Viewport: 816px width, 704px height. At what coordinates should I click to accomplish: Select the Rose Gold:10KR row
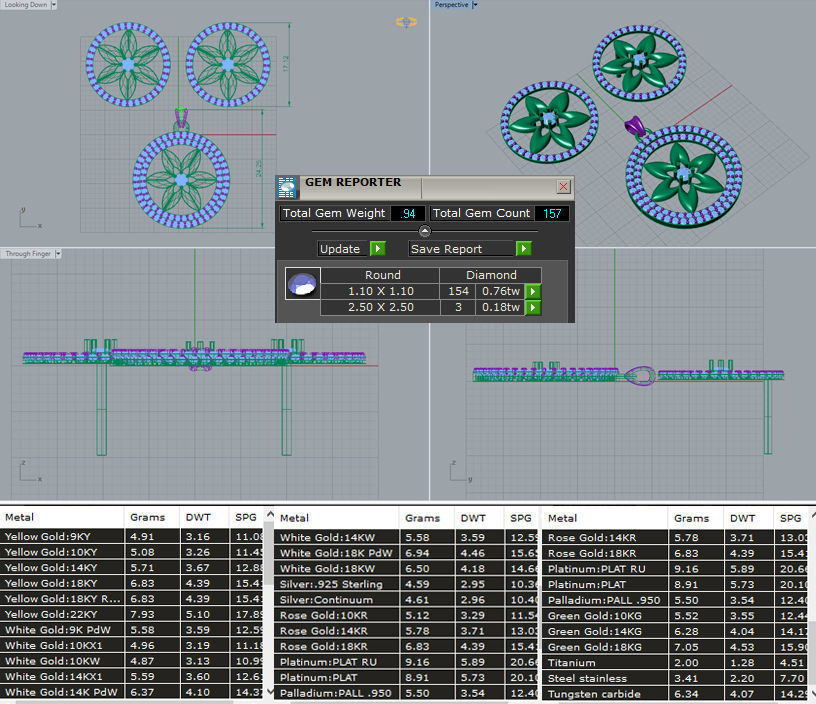[x=406, y=616]
